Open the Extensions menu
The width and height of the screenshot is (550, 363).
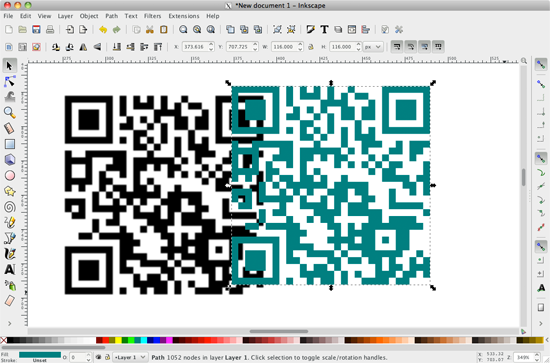[183, 16]
